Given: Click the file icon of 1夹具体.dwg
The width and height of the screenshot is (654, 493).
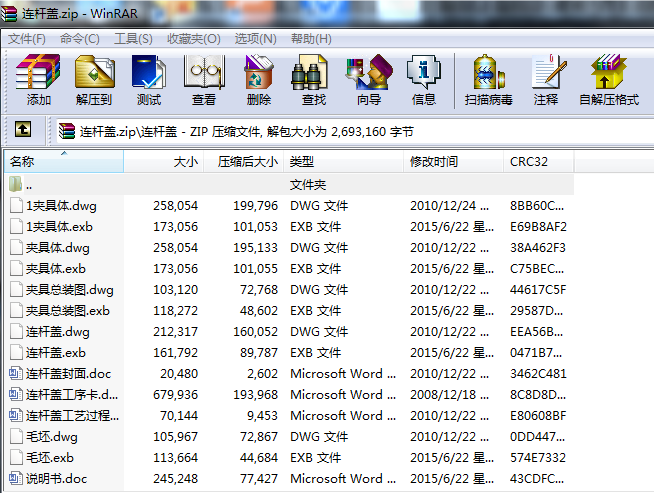Looking at the screenshot, I should tap(16, 205).
